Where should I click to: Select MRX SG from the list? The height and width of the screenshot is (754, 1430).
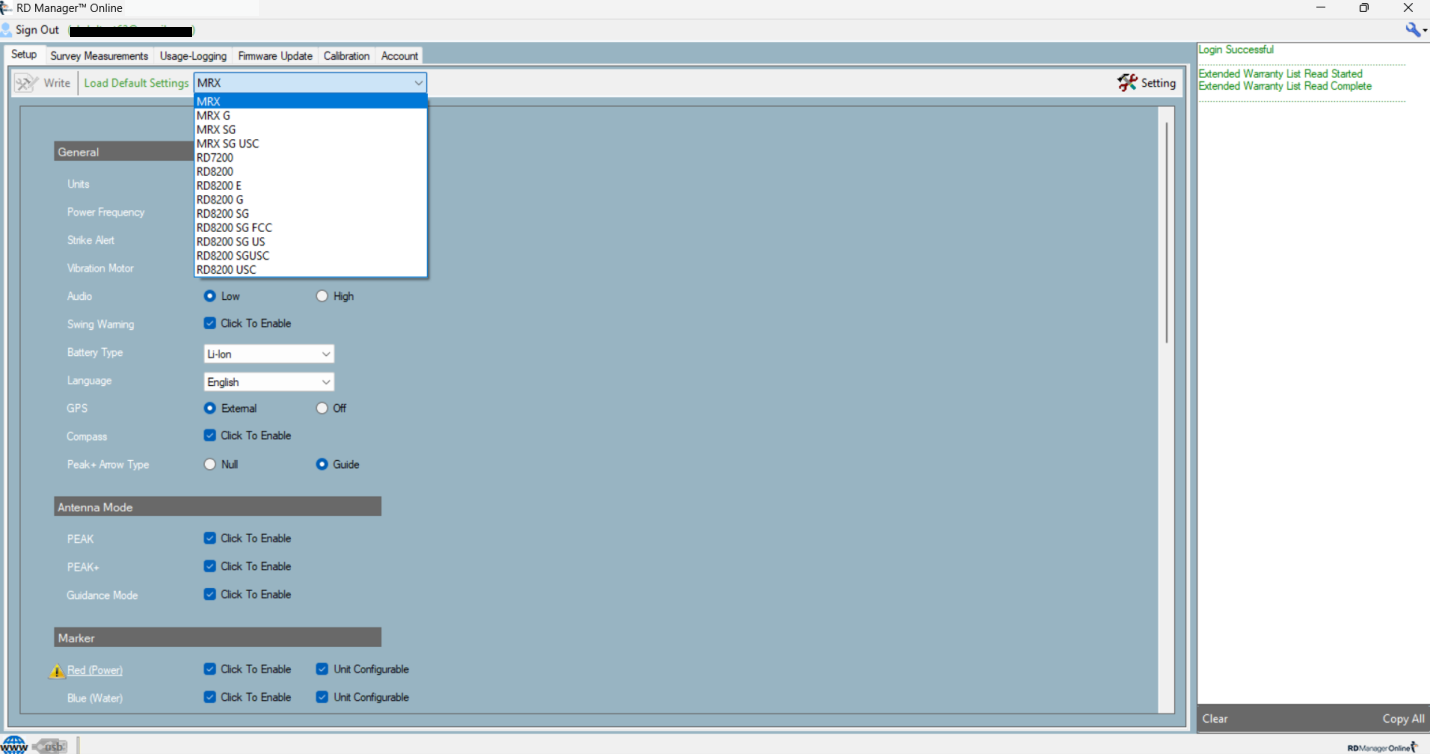[x=311, y=129]
